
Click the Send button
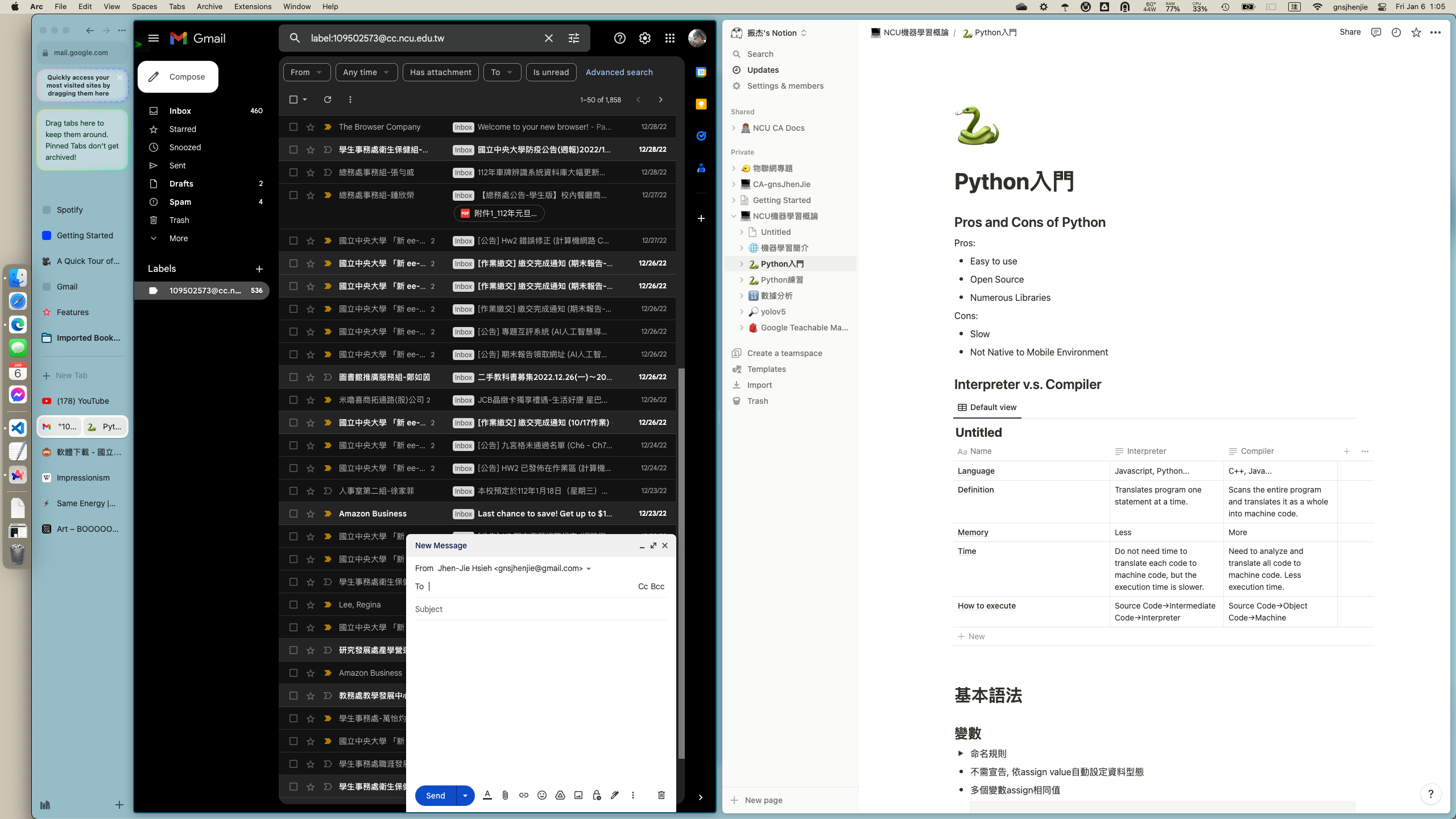point(435,795)
